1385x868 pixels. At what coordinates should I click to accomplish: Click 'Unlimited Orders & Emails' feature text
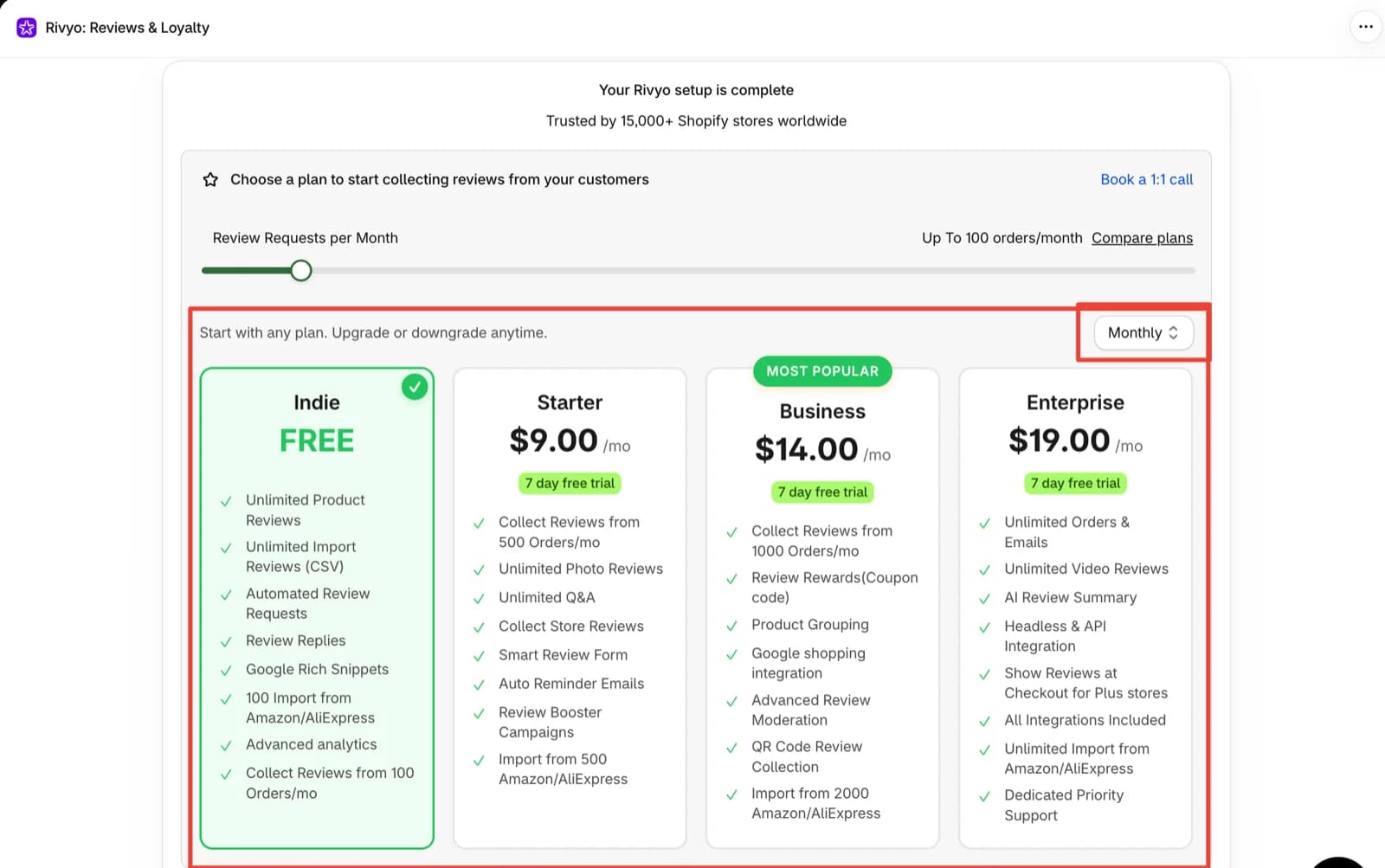[1066, 532]
